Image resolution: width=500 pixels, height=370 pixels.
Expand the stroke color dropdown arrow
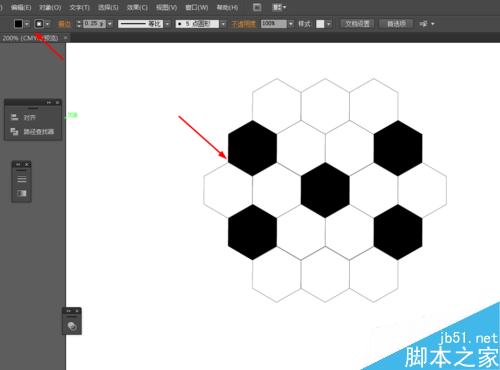pyautogui.click(x=48, y=24)
